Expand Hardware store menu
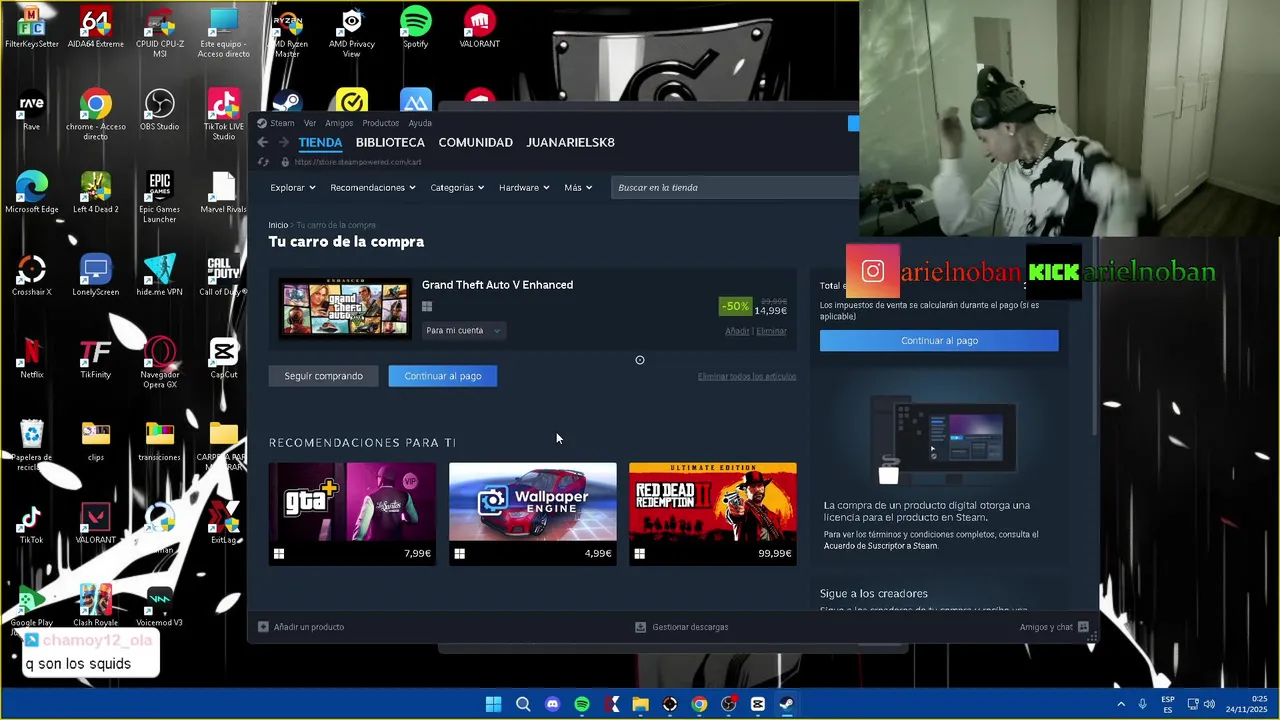1280x720 pixels. [x=524, y=187]
